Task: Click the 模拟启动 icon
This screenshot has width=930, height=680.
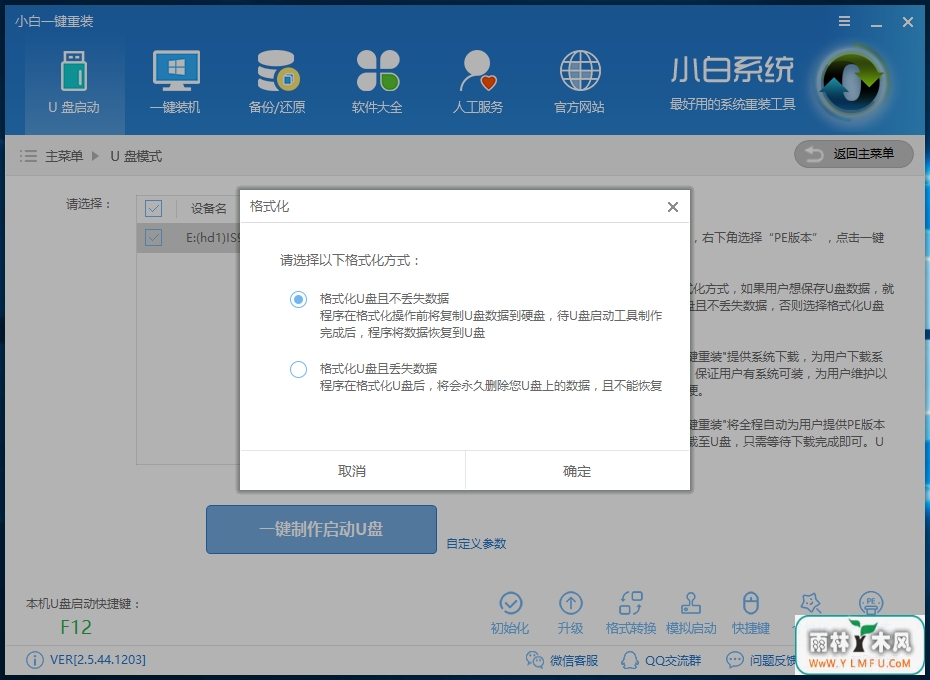Action: [x=690, y=603]
